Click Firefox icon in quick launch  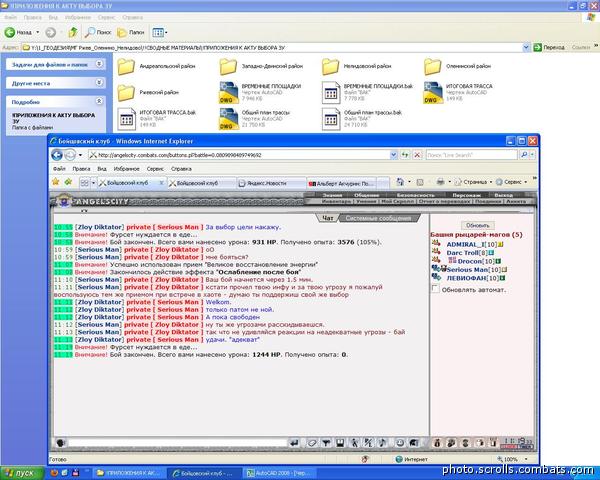coord(54,473)
